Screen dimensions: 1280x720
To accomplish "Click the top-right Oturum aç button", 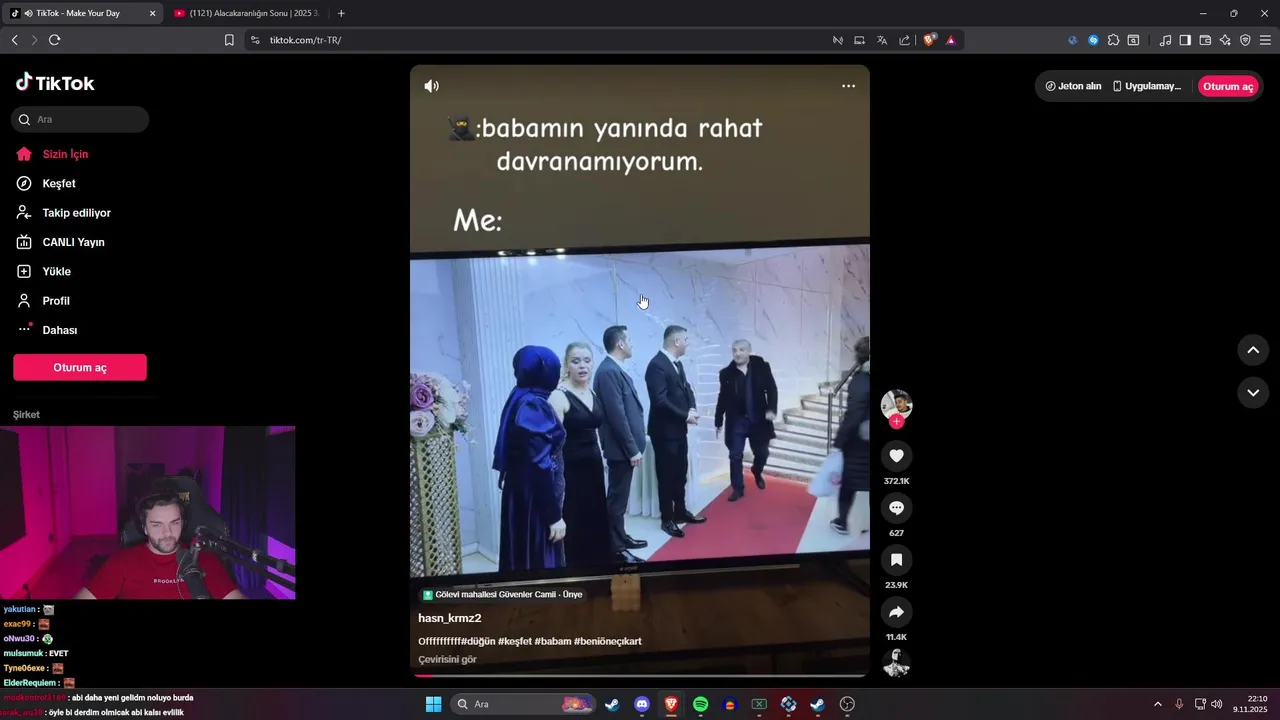I will [x=1228, y=86].
